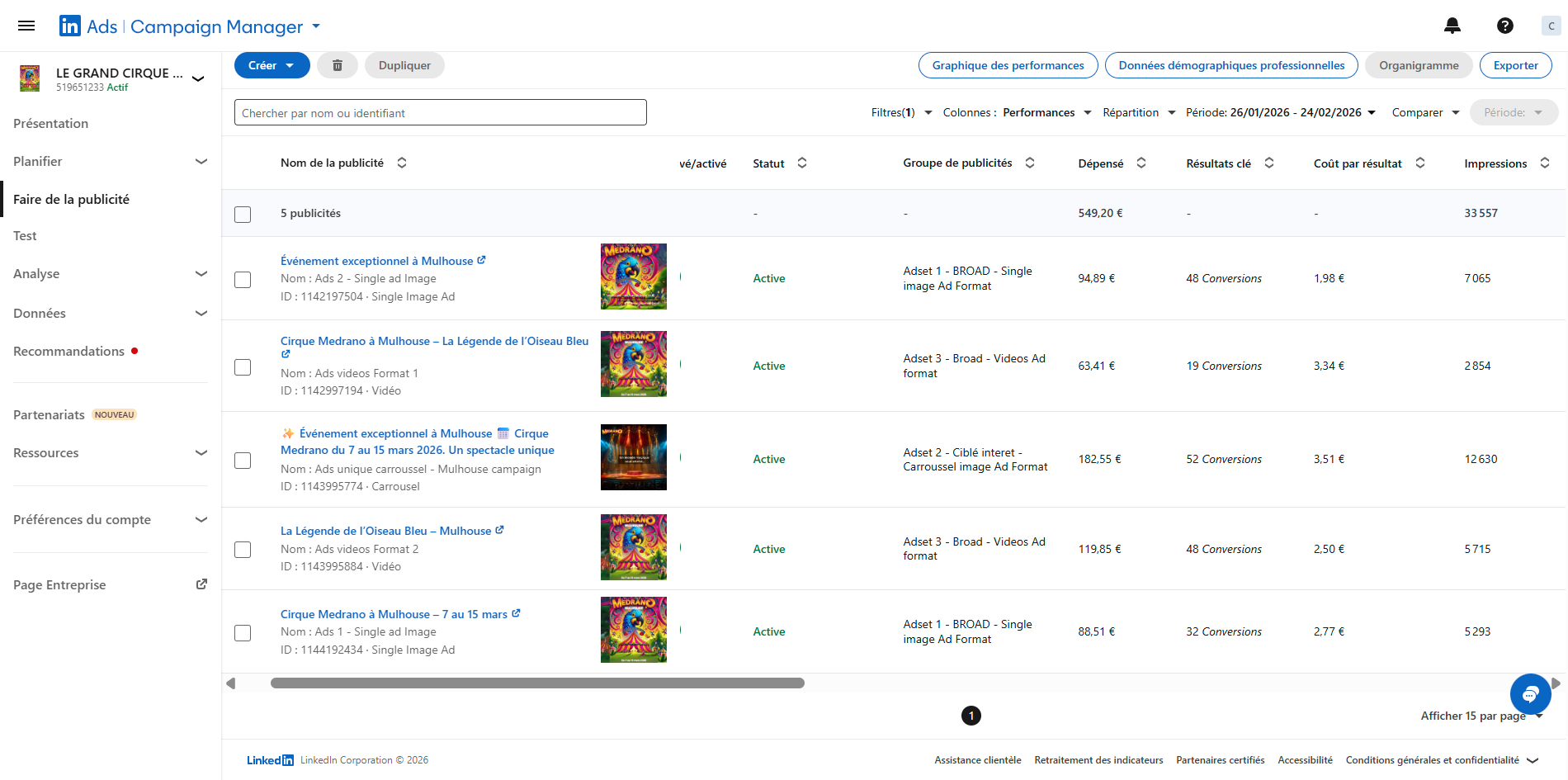Sort by Résultats clé column
1568x780 pixels.
point(1269,163)
